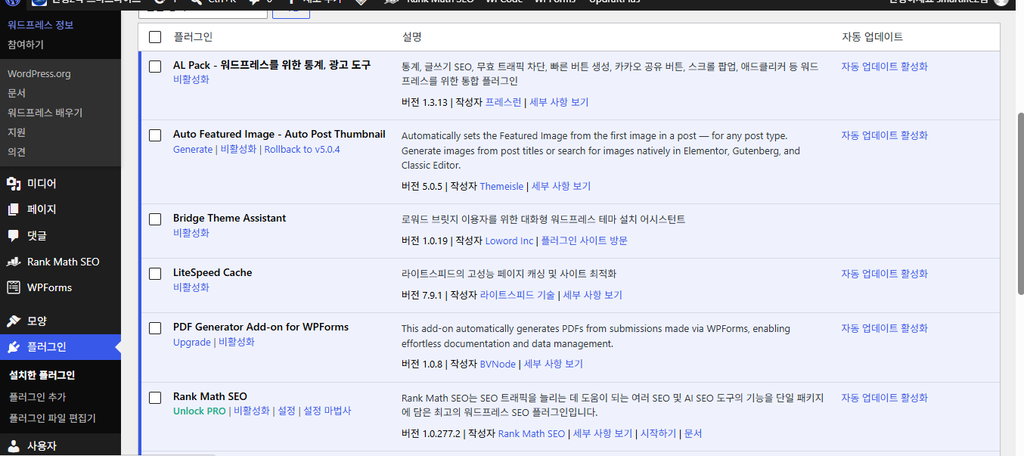Image resolution: width=1024 pixels, height=456 pixels.
Task: Click the Rank Math SEO sidebar icon
Action: tap(13, 262)
